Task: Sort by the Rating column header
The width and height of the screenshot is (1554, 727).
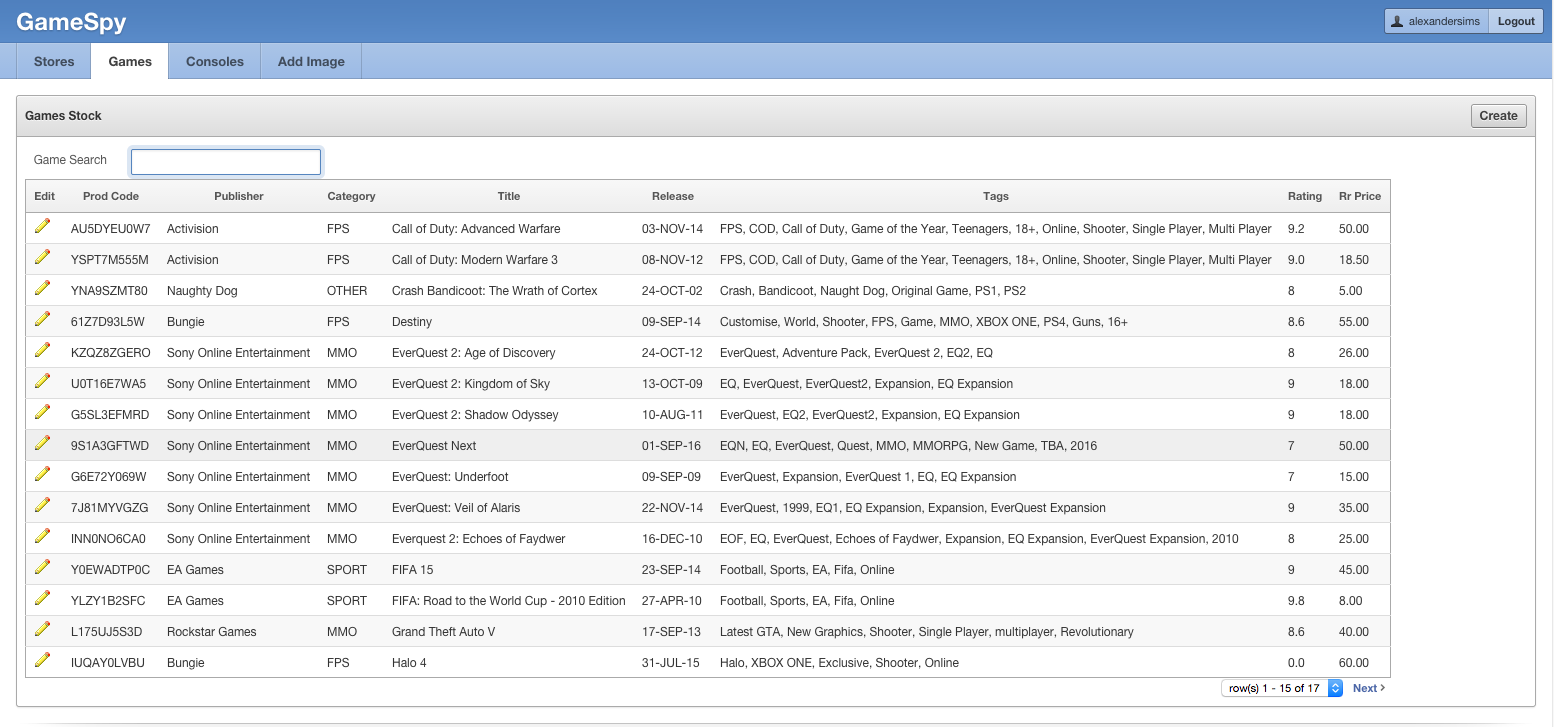Action: pos(1305,196)
